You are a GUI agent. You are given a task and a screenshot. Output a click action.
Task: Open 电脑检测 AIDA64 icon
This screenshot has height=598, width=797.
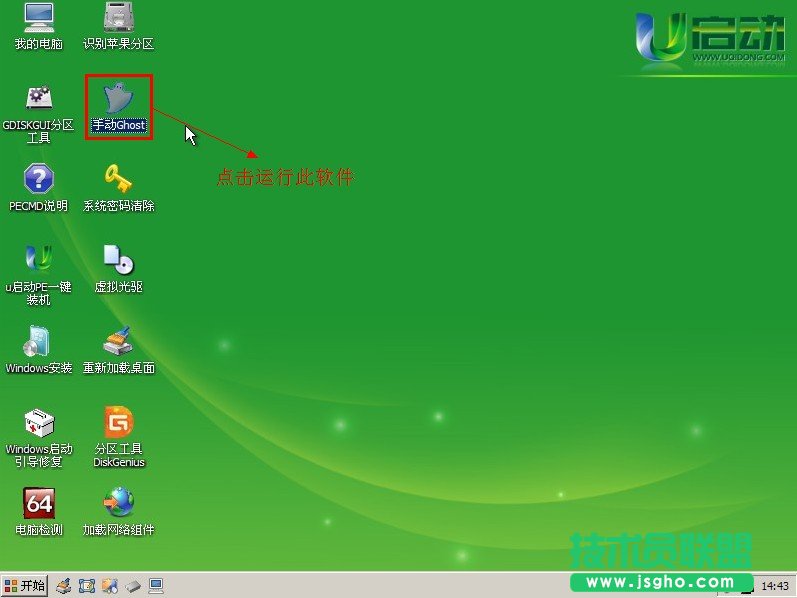click(38, 503)
